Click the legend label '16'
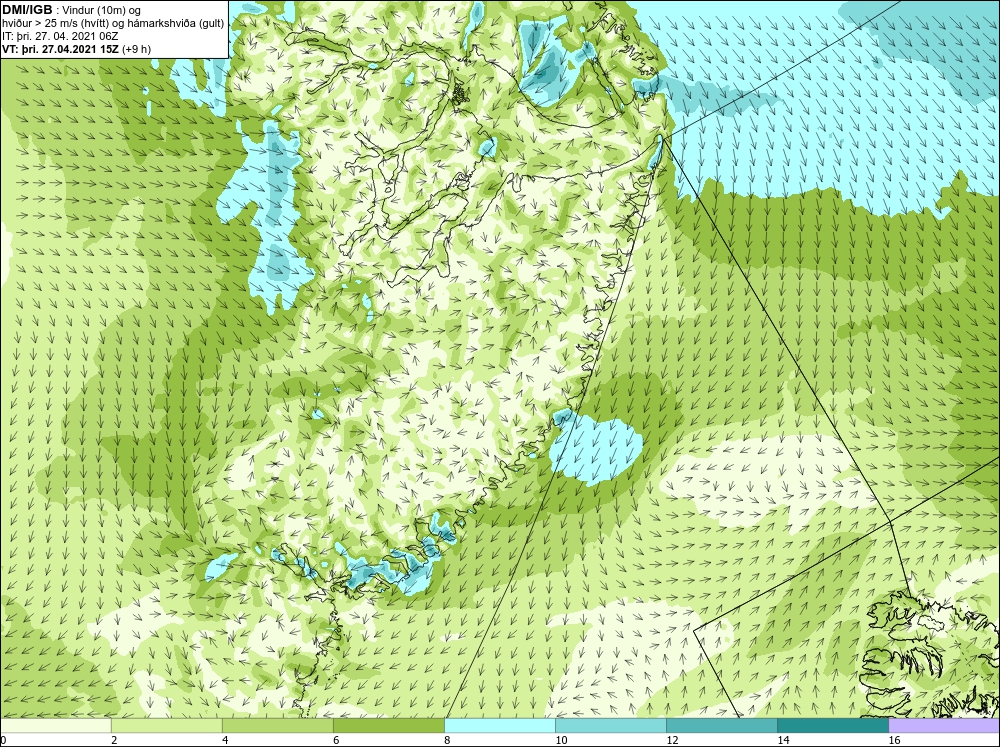1000x747 pixels. pyautogui.click(x=893, y=740)
